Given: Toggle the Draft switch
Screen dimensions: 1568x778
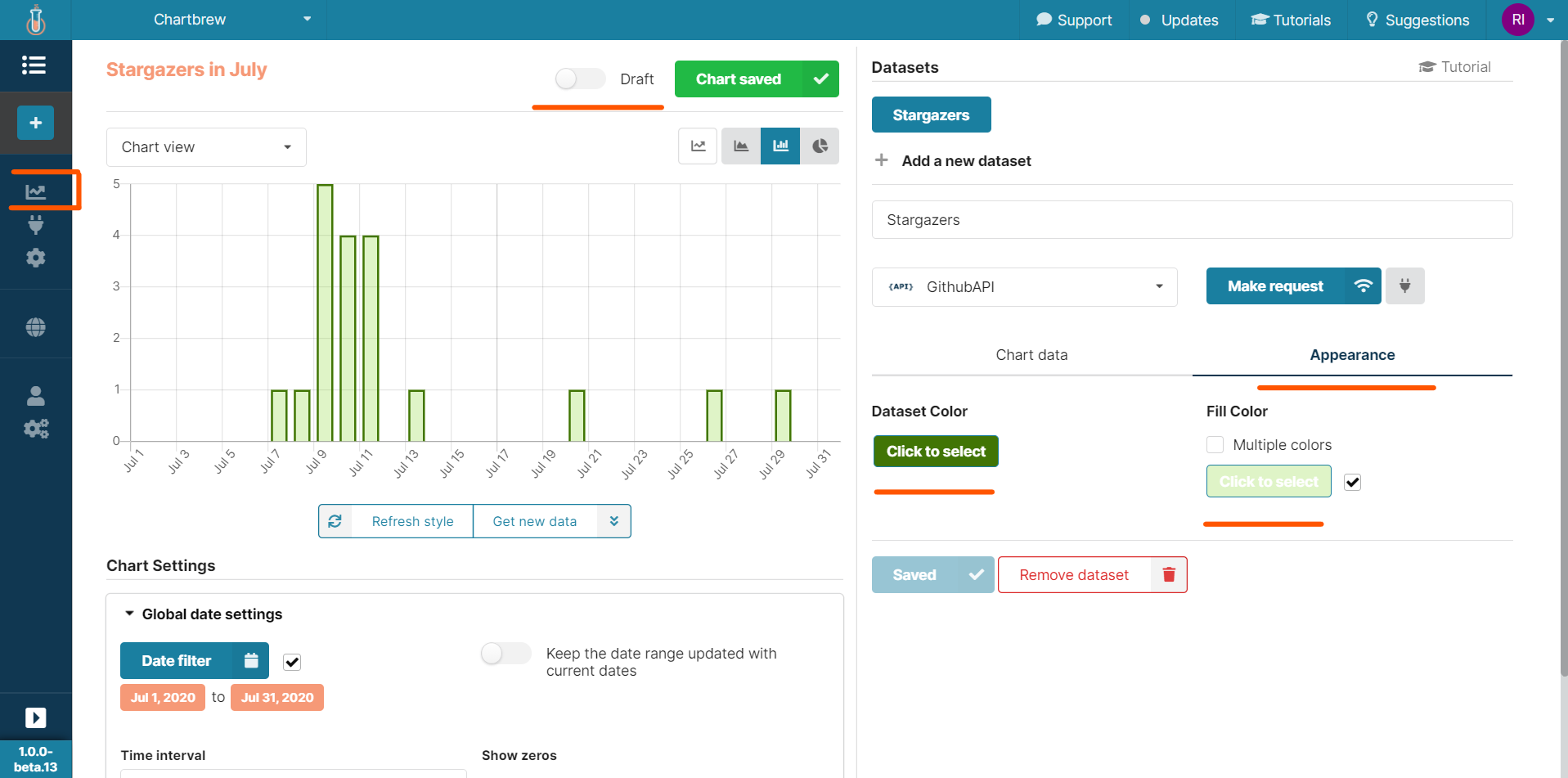Looking at the screenshot, I should [580, 79].
